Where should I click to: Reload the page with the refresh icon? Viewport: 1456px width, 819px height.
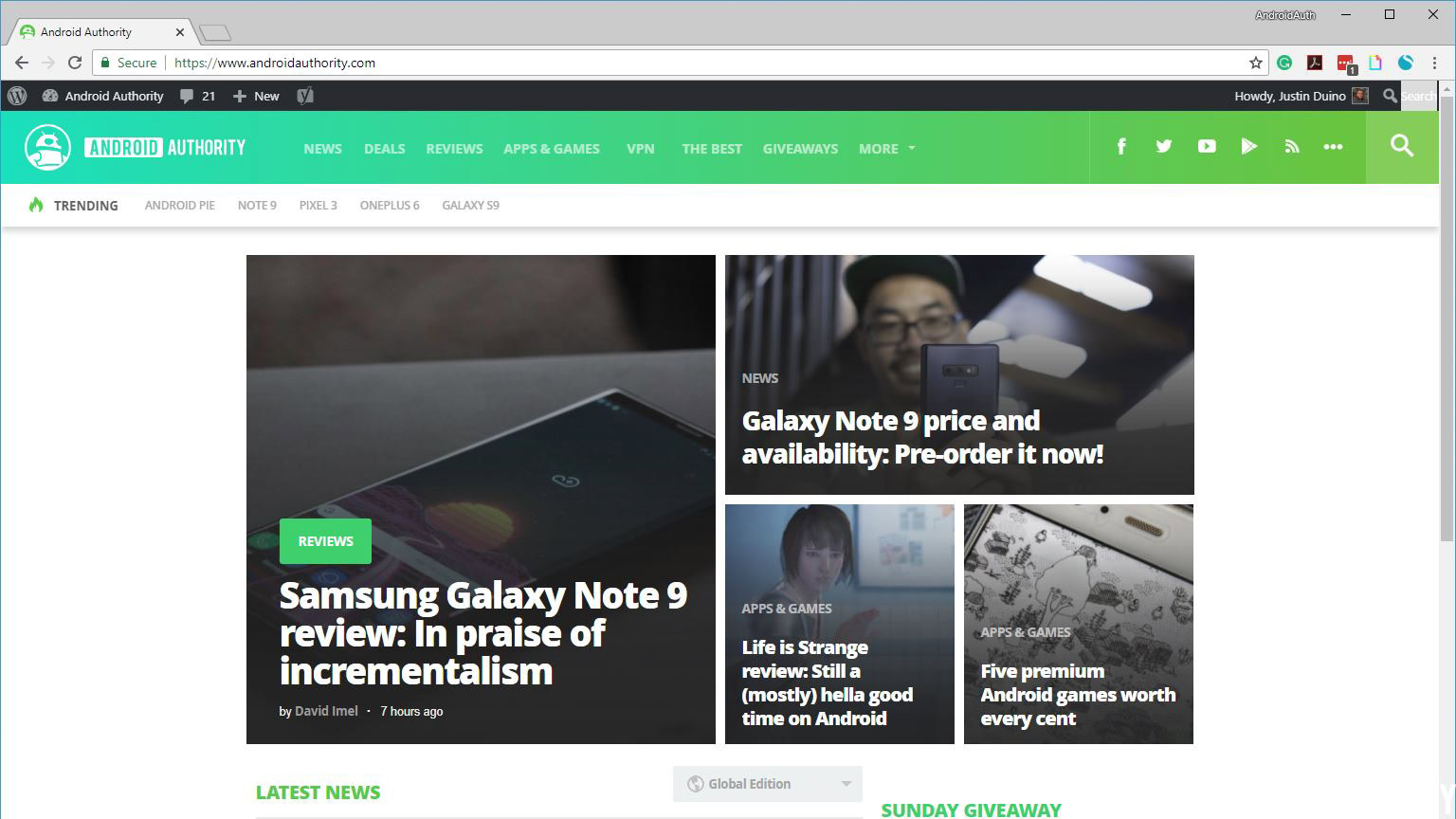(x=75, y=63)
